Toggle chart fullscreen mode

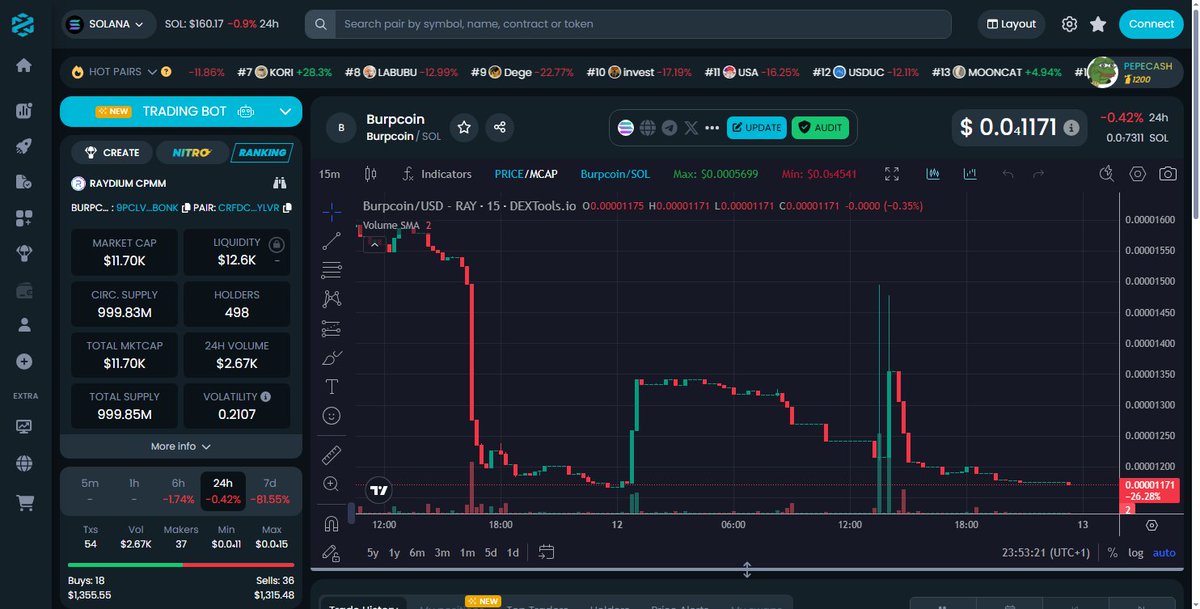892,174
